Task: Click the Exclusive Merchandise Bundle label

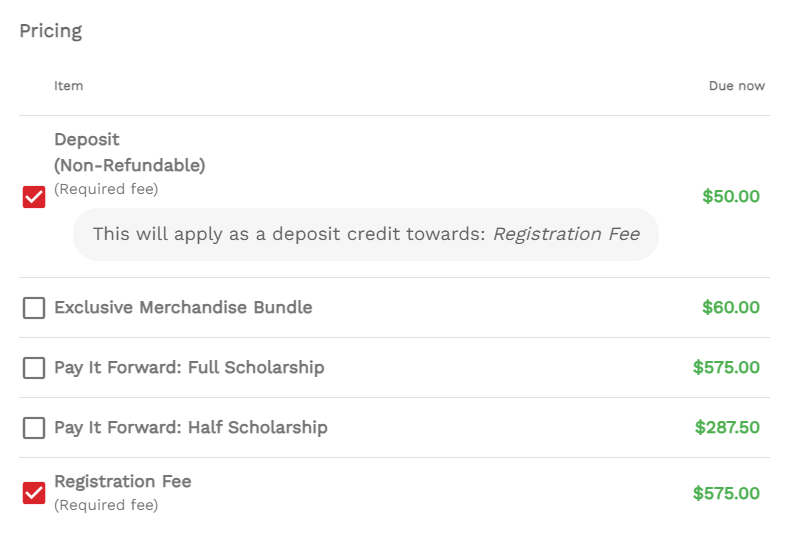Action: point(183,307)
